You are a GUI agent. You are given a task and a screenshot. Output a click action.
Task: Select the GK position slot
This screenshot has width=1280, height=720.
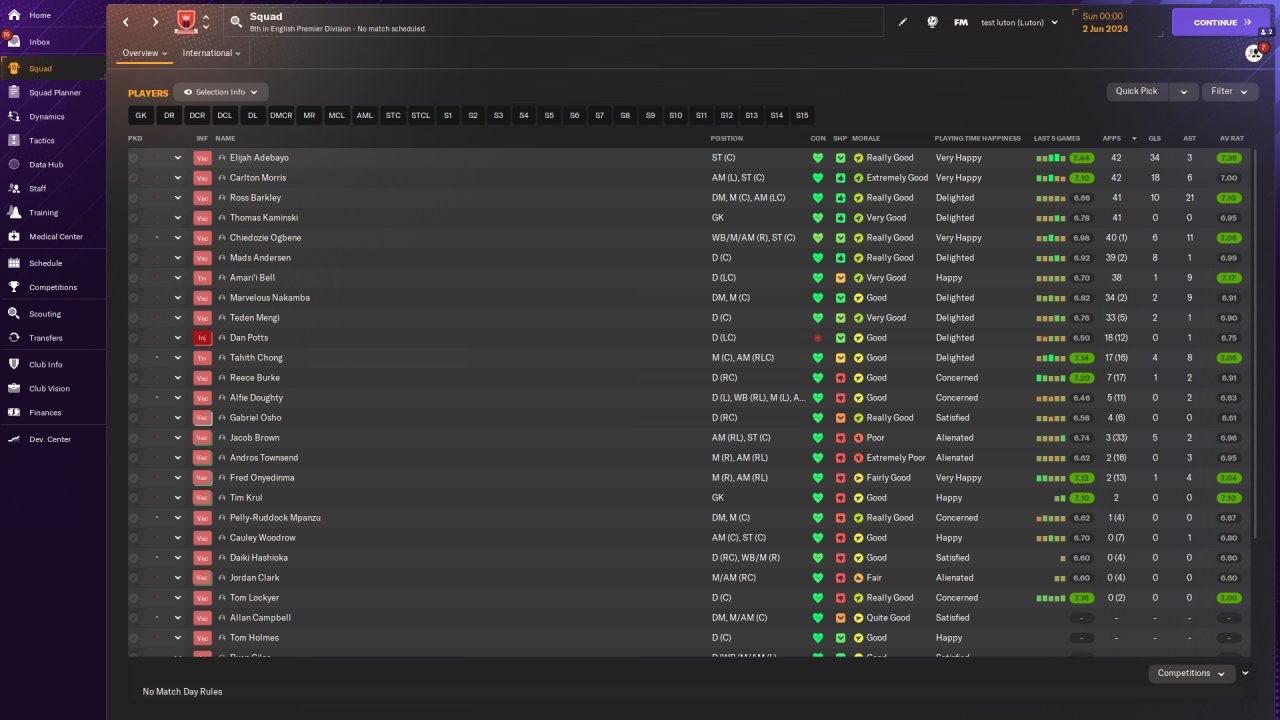click(141, 115)
